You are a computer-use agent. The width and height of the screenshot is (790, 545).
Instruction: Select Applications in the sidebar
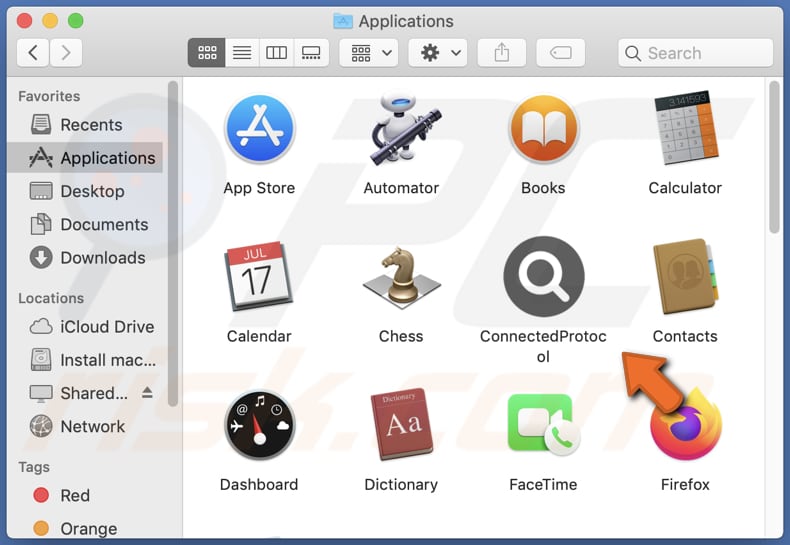pyautogui.click(x=86, y=158)
